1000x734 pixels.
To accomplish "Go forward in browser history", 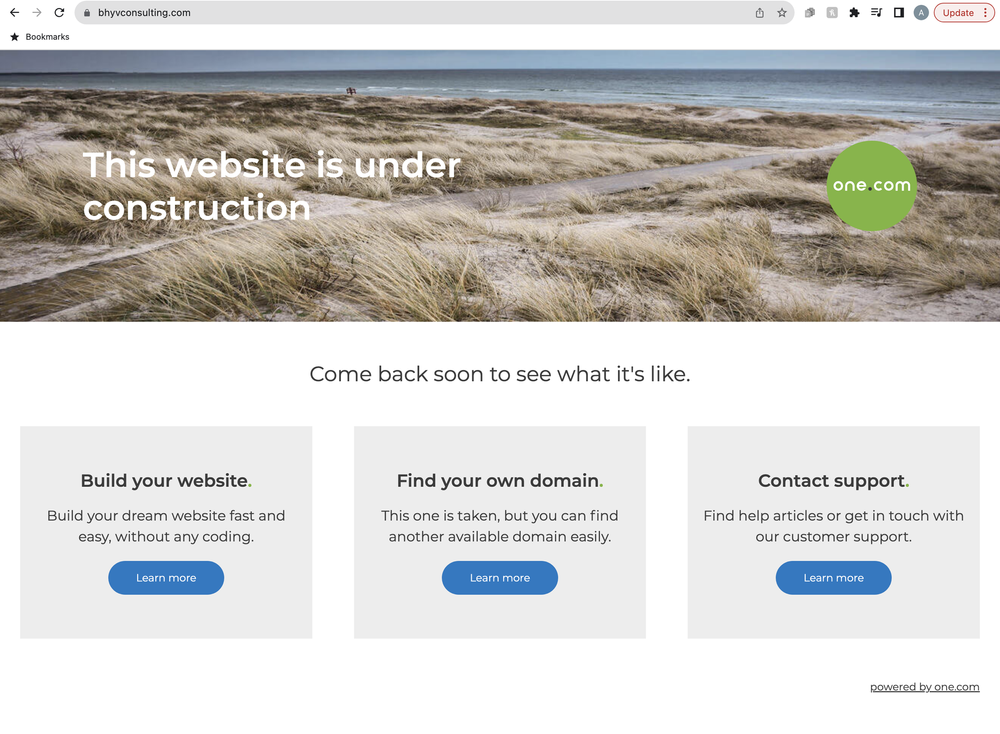I will coord(37,13).
